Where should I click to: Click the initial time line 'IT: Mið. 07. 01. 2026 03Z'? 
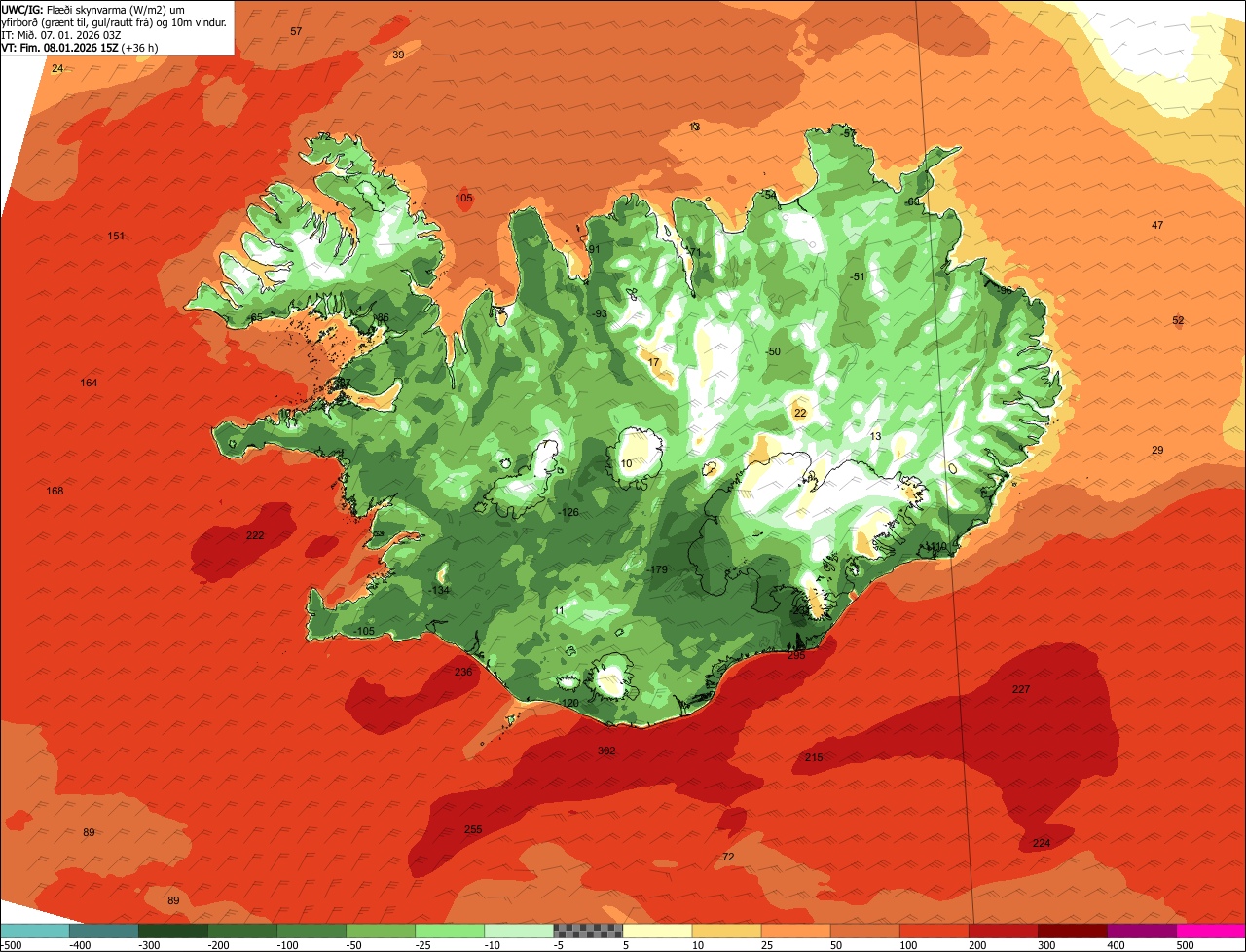coord(61,35)
